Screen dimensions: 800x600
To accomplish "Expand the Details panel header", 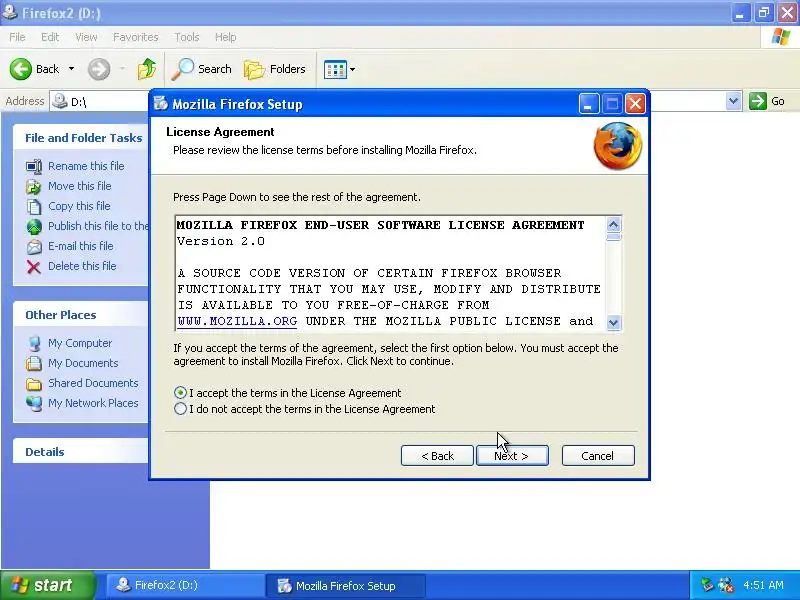I will click(x=81, y=452).
